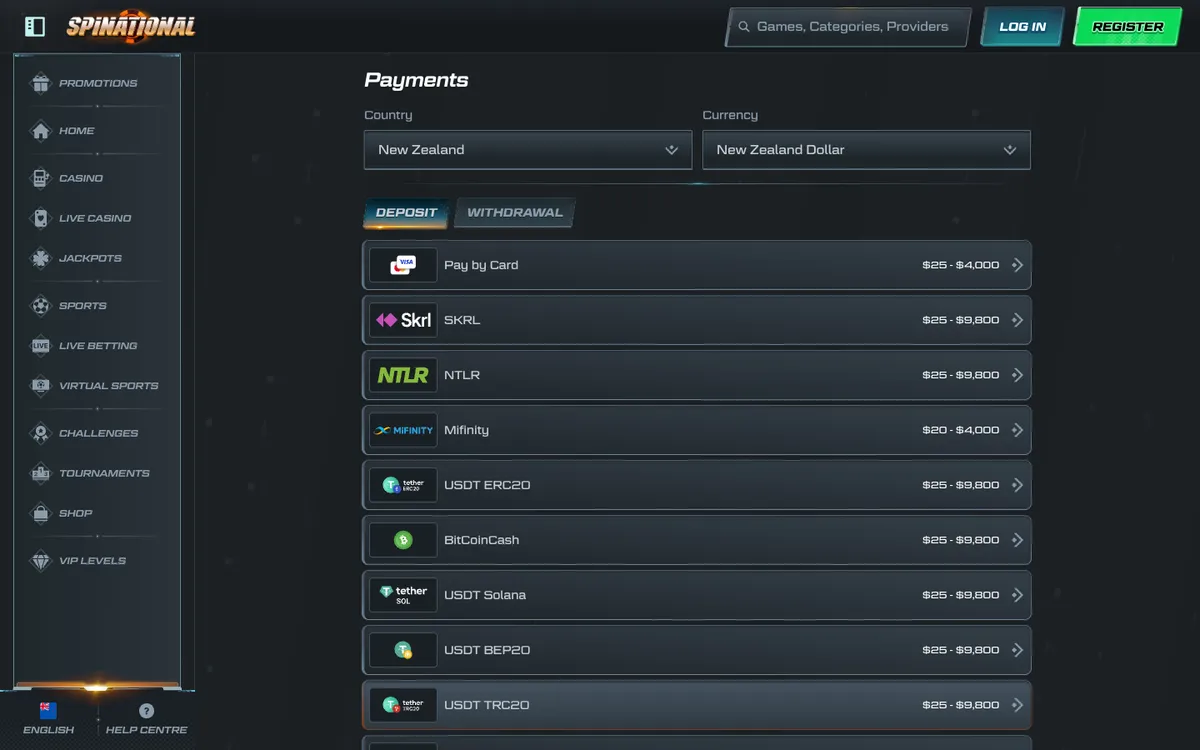Open the Help Centre link text
Image resolution: width=1200 pixels, height=750 pixels.
click(147, 730)
